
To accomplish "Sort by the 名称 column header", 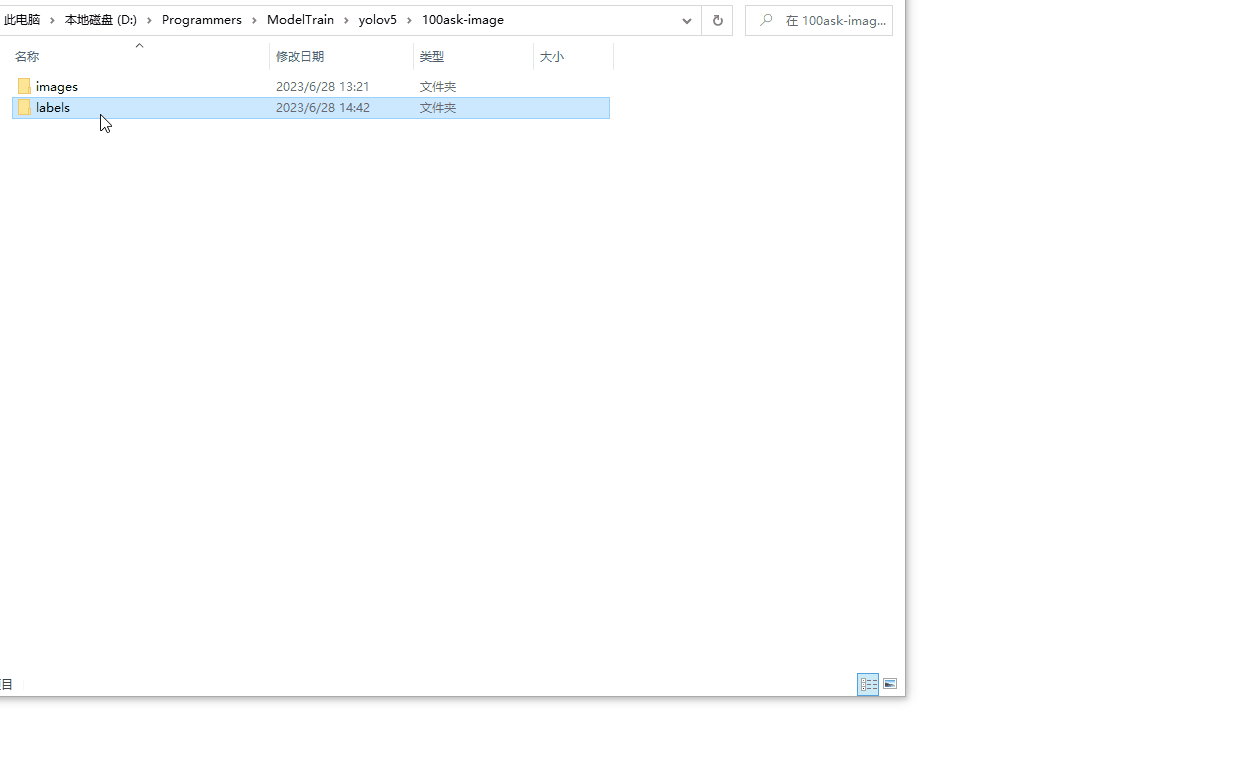I will 27,57.
